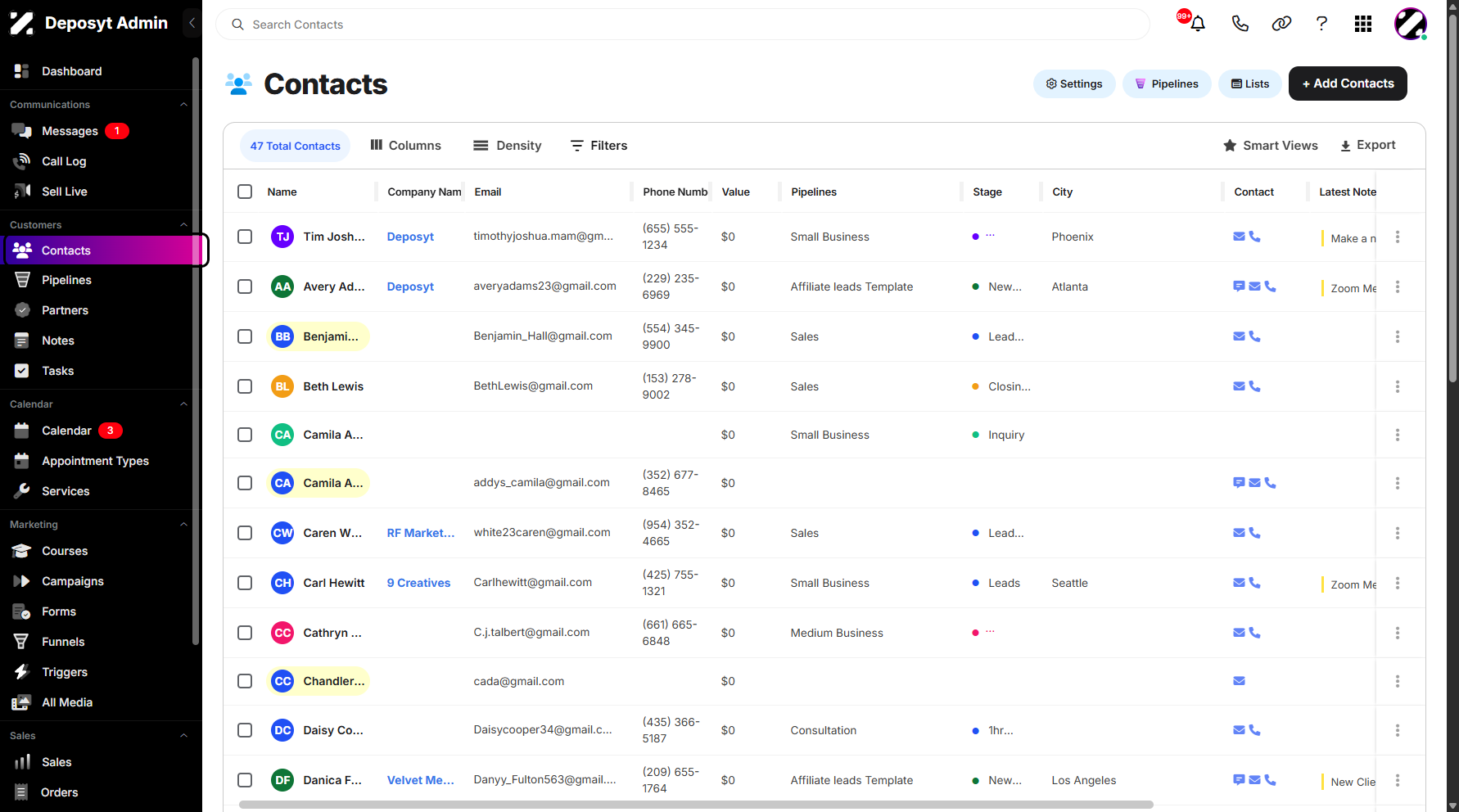The image size is (1459, 812).
Task: Collapse the Sales section
Action: [x=183, y=736]
